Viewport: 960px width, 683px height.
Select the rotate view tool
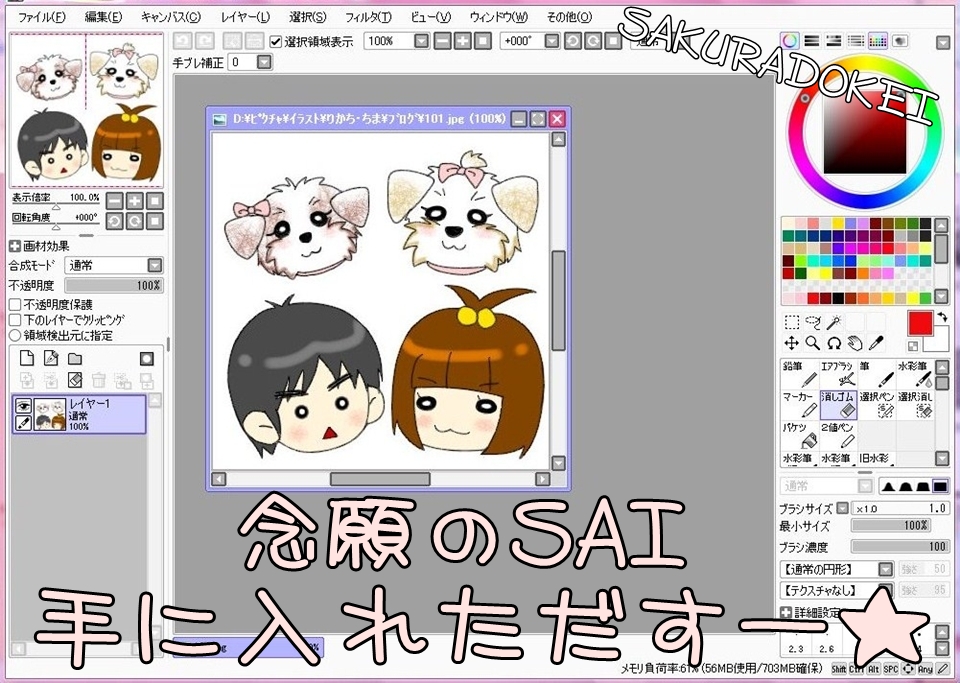coord(834,343)
